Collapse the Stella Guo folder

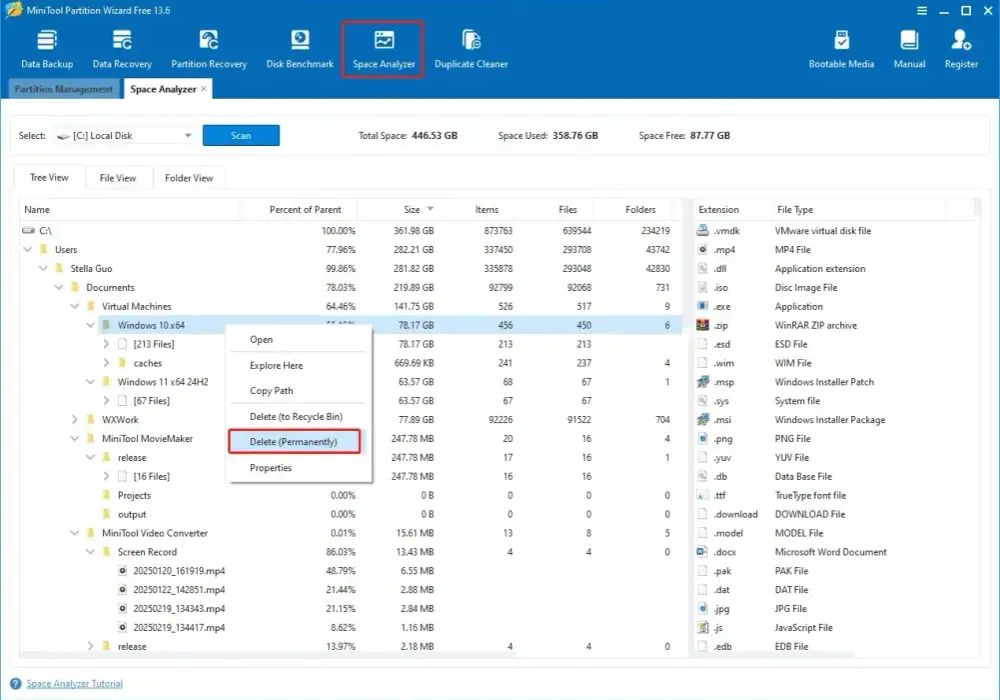[43, 268]
